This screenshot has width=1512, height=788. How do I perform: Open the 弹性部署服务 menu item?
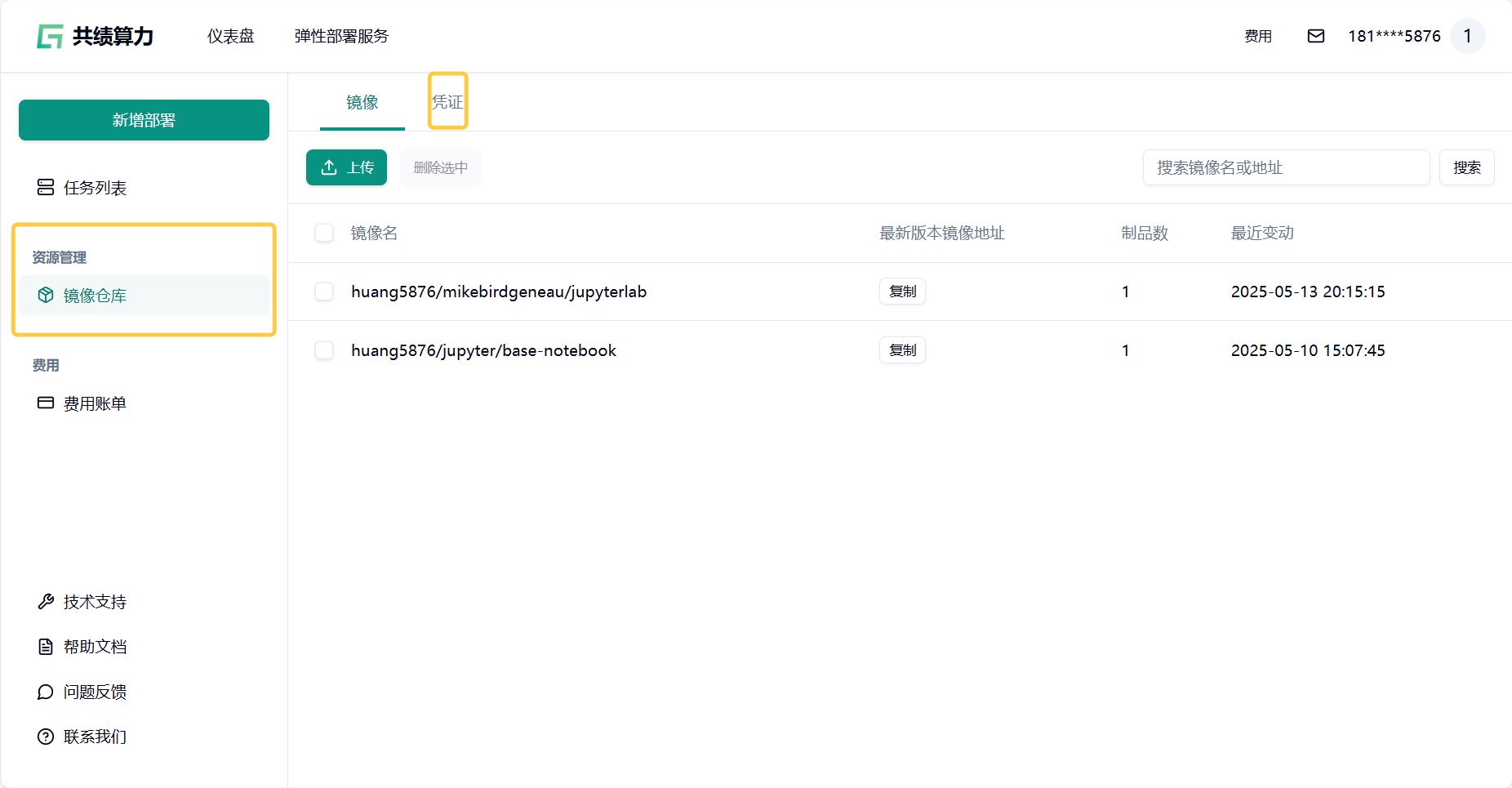point(341,36)
